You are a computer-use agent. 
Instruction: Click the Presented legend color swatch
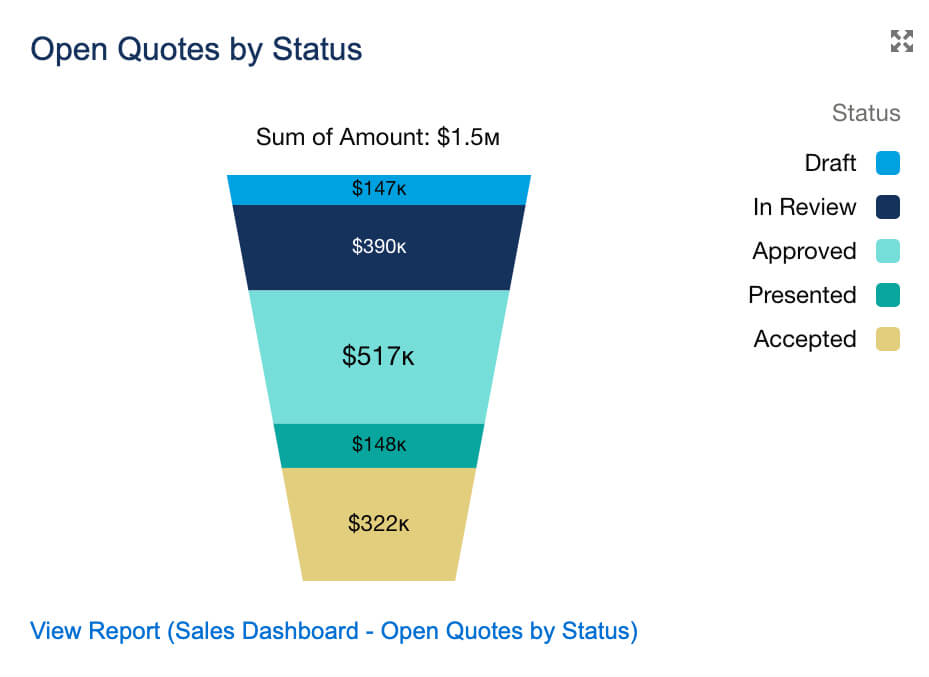[x=887, y=295]
